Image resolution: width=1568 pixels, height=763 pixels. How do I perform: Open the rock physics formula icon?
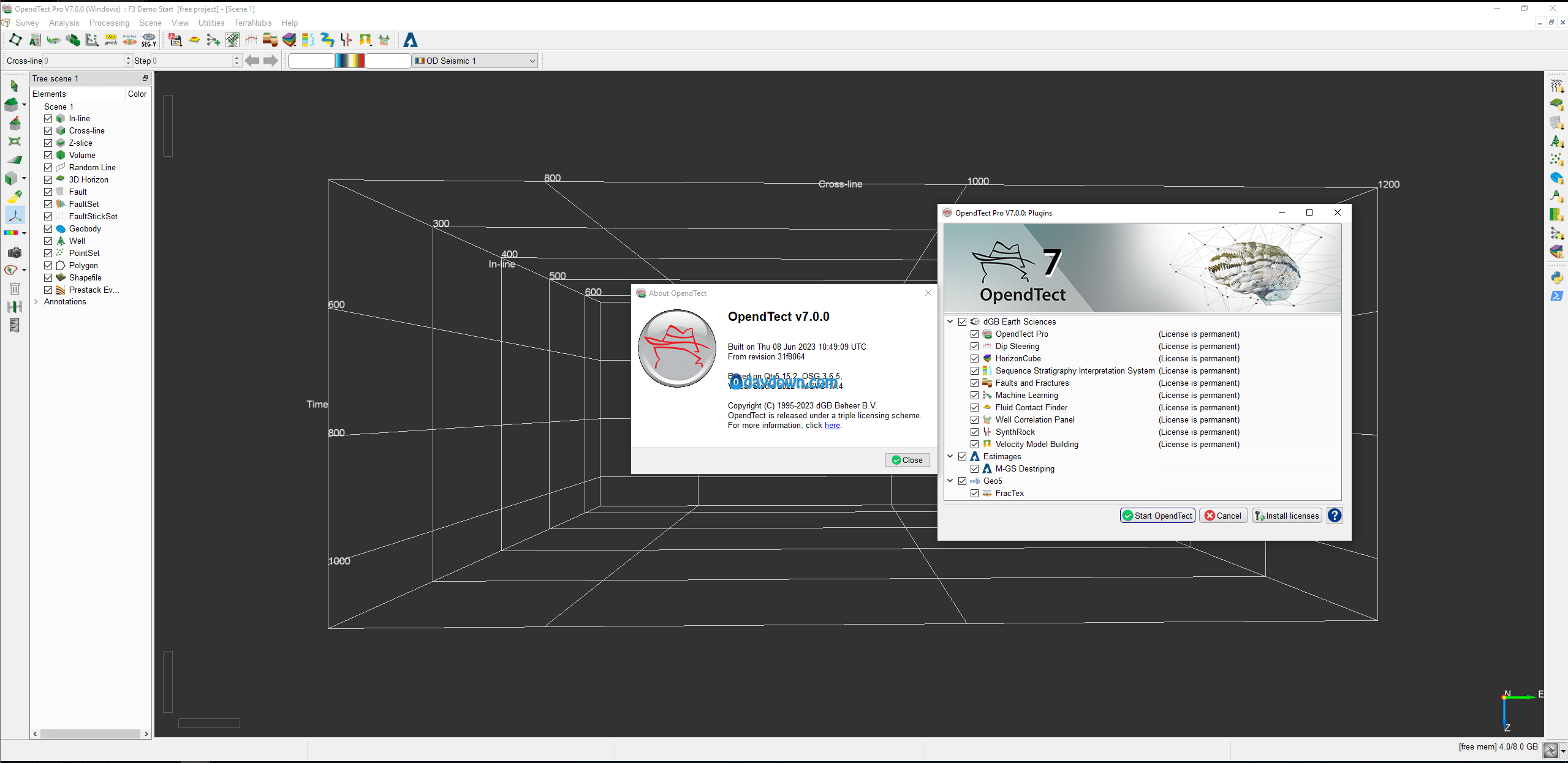pos(111,40)
